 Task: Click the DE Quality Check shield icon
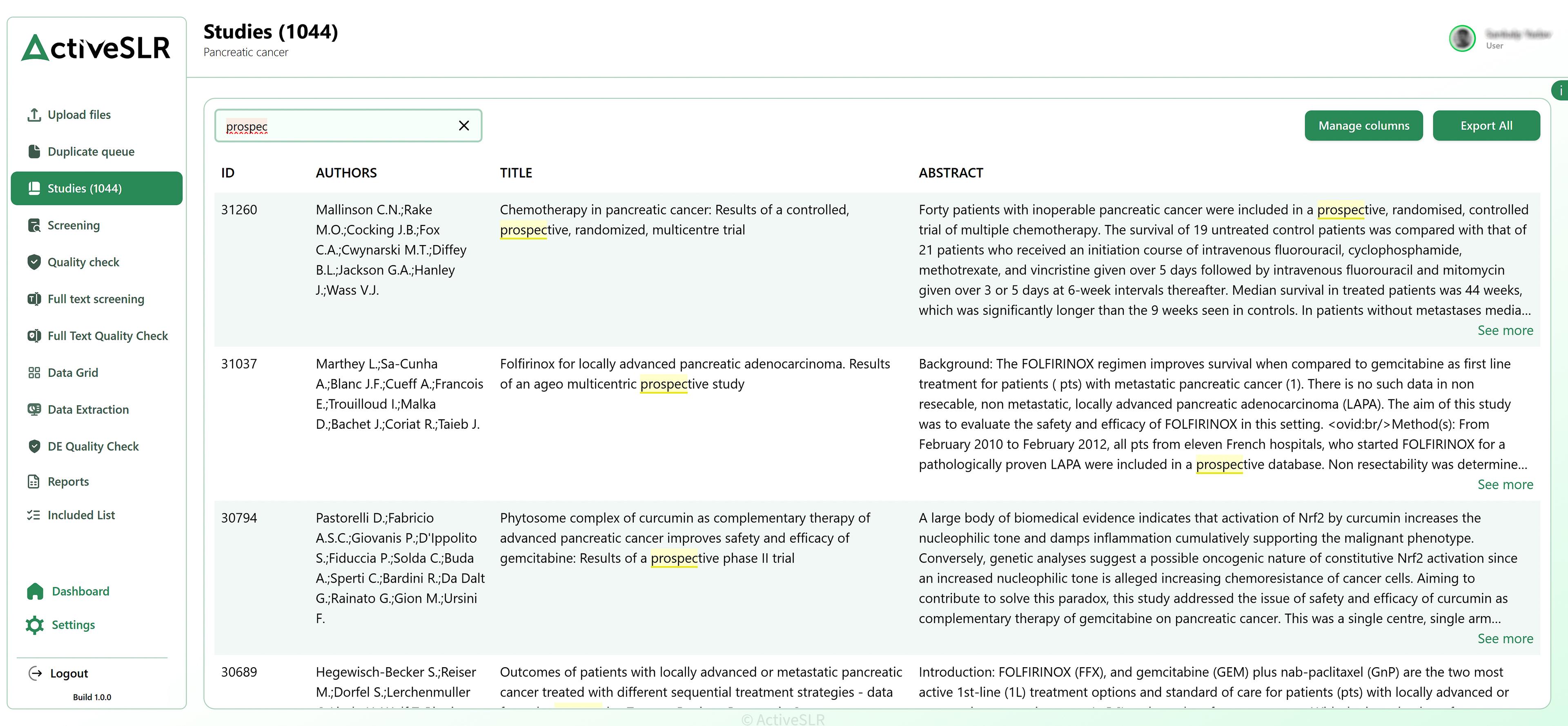click(34, 446)
